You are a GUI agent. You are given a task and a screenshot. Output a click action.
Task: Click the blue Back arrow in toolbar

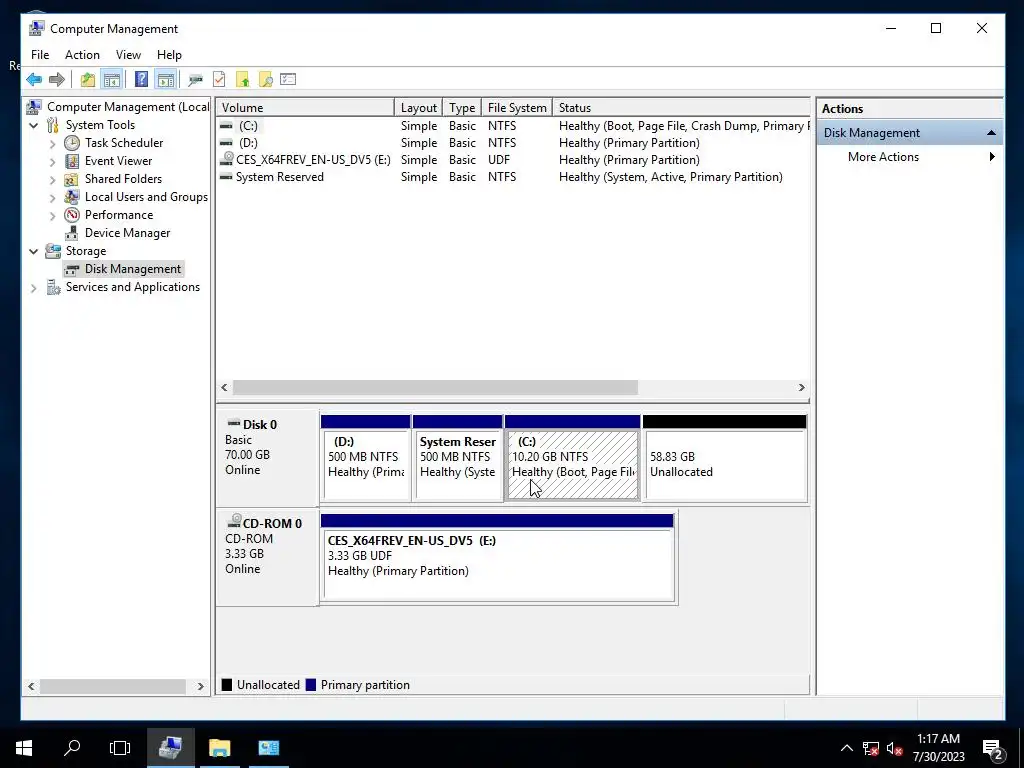coord(34,80)
